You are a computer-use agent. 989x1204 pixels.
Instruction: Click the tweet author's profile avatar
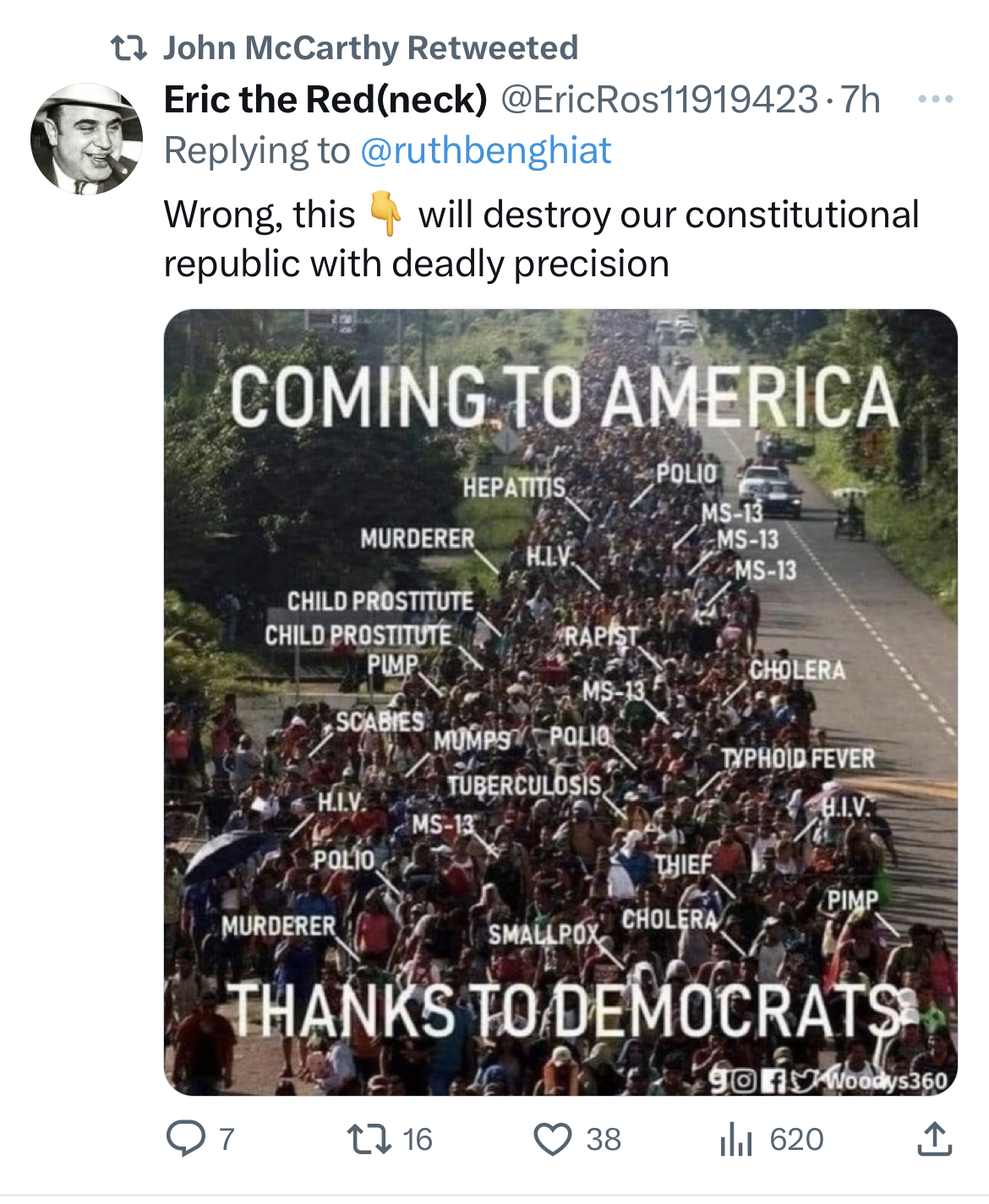85,139
